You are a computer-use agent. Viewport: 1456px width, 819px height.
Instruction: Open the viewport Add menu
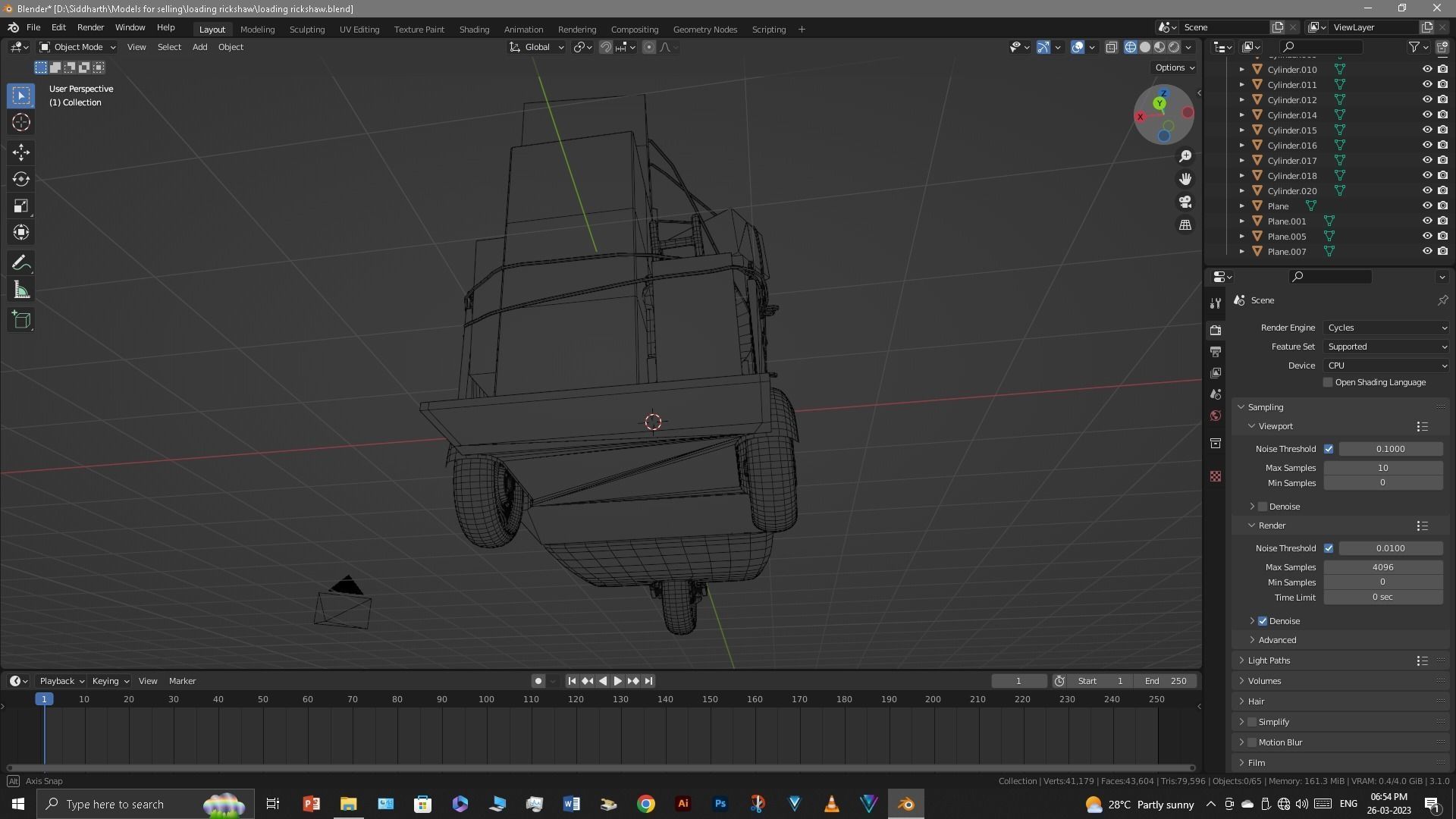[199, 47]
